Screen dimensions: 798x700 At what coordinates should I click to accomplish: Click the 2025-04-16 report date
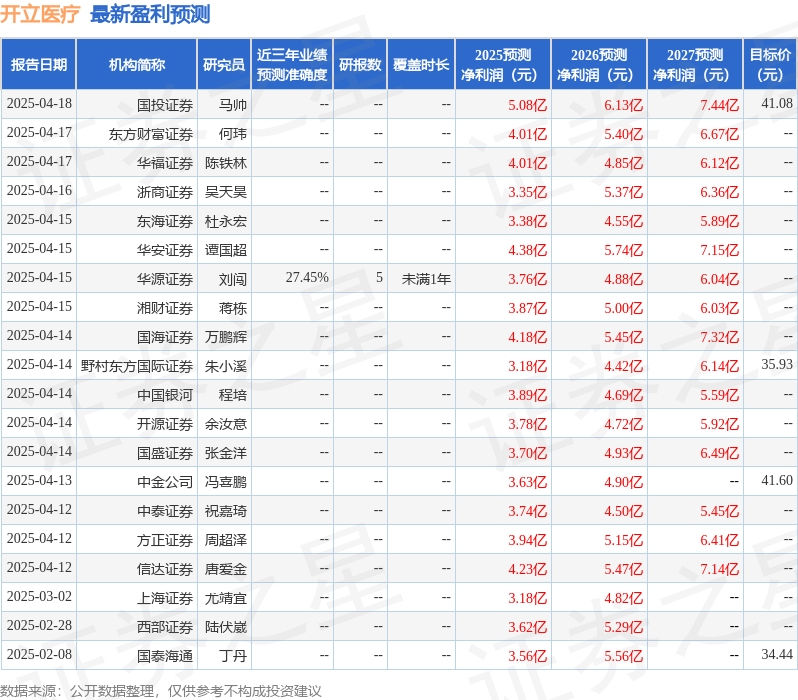pos(39,190)
